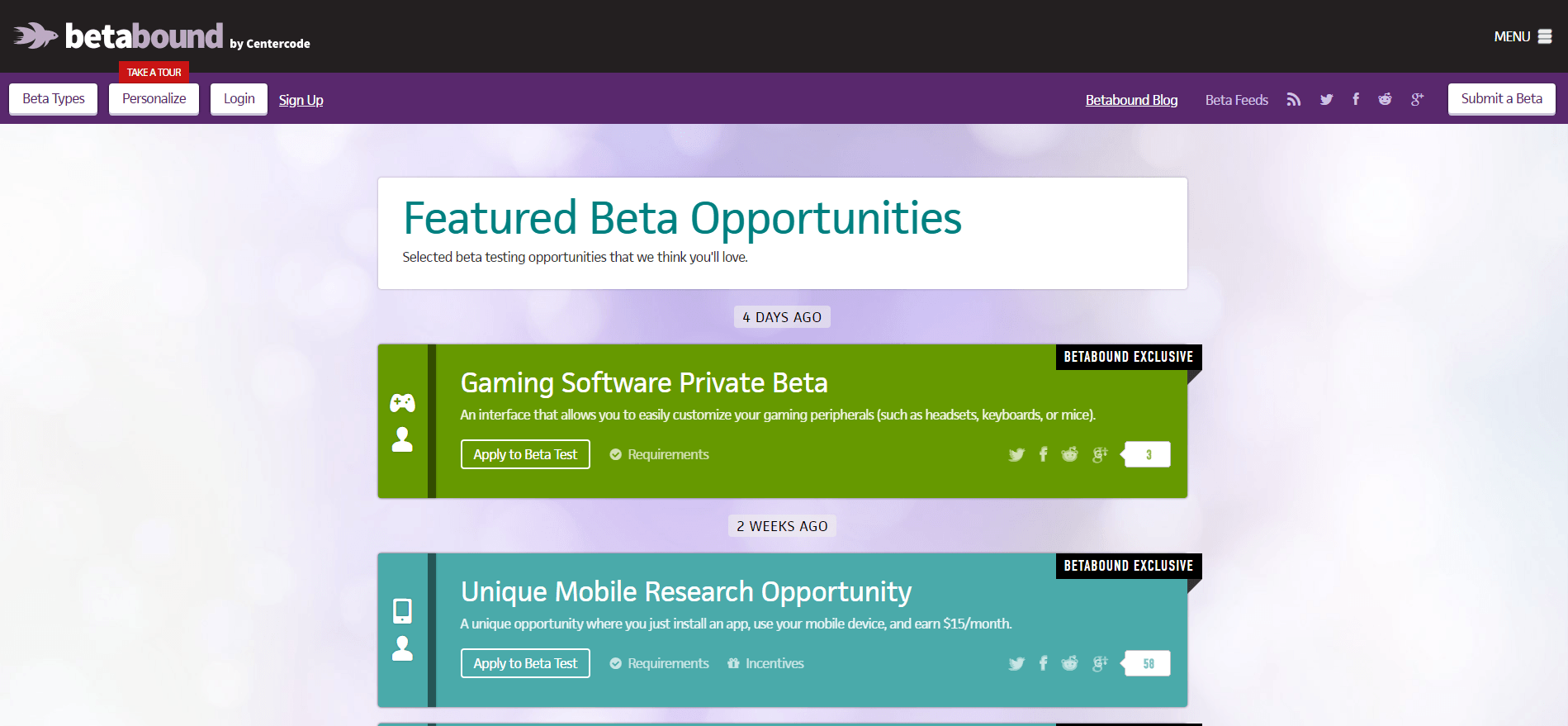1568x726 pixels.
Task: Click the Facebook icon in navbar
Action: [1356, 99]
